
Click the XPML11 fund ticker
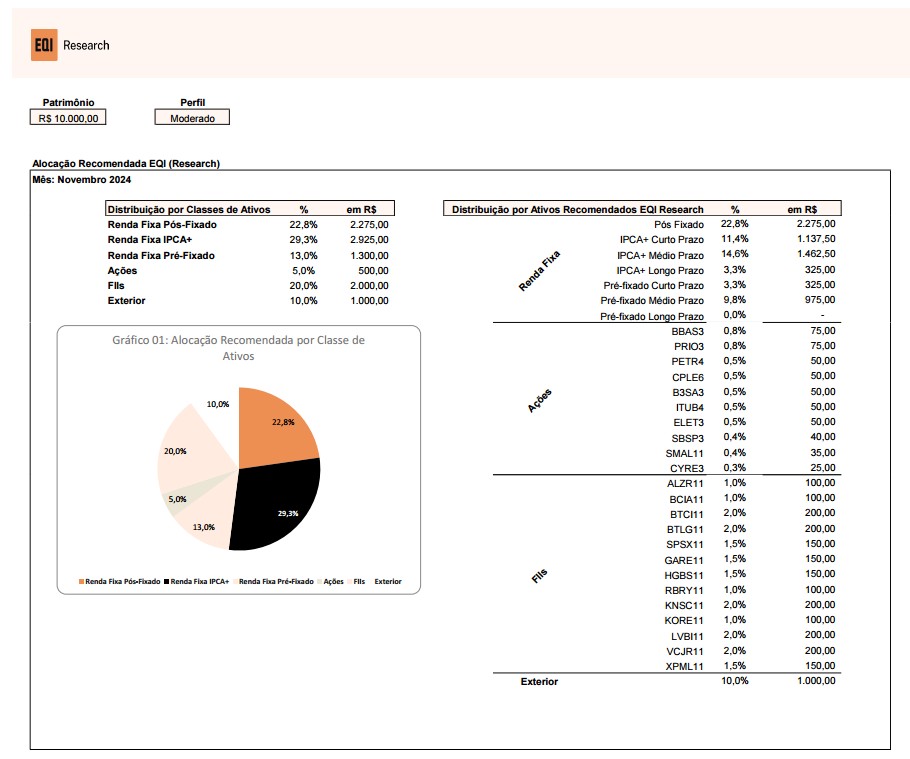click(x=685, y=666)
